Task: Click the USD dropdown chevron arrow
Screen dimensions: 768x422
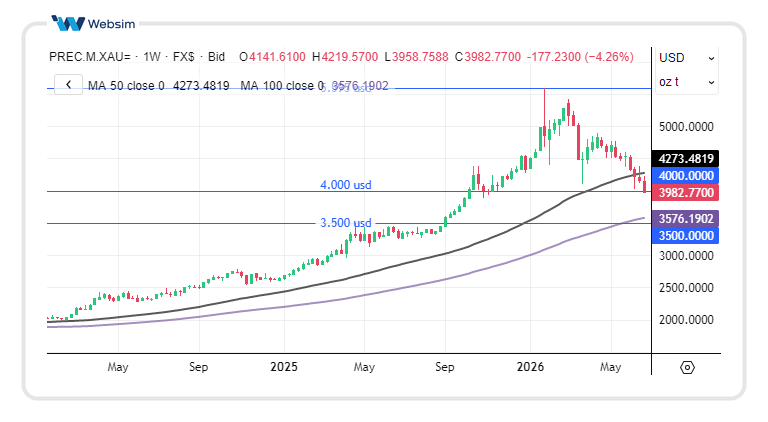Action: point(711,59)
